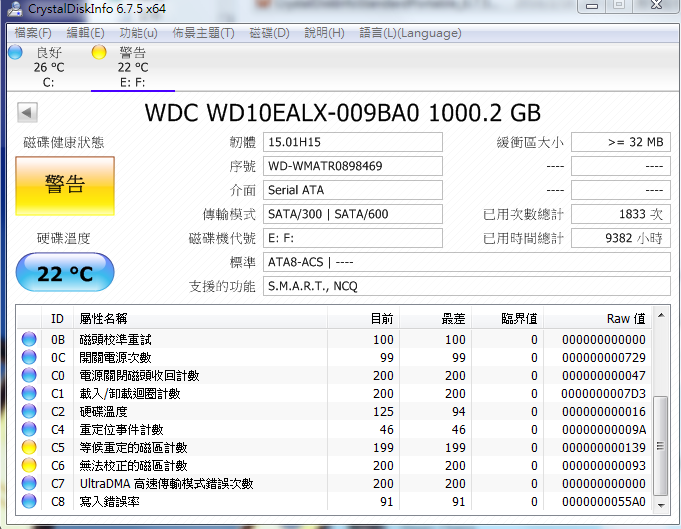This screenshot has height=529, width=681.
Task: Open the 檔案(F) menu
Action: [33, 33]
